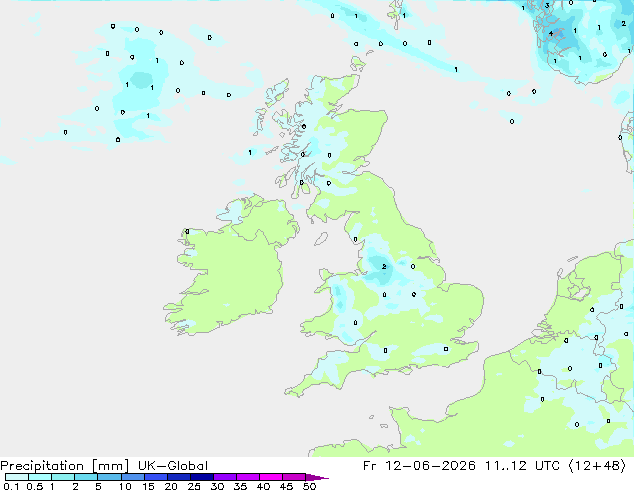Select the 2–5 mm legend color swatch
The height and width of the screenshot is (490, 634).
pos(86,477)
